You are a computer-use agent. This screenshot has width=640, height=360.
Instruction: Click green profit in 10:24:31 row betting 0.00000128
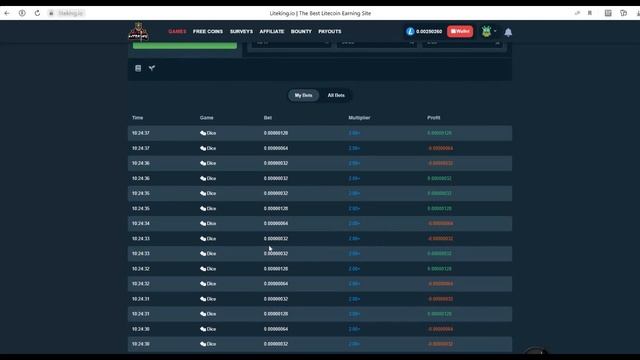tap(440, 314)
